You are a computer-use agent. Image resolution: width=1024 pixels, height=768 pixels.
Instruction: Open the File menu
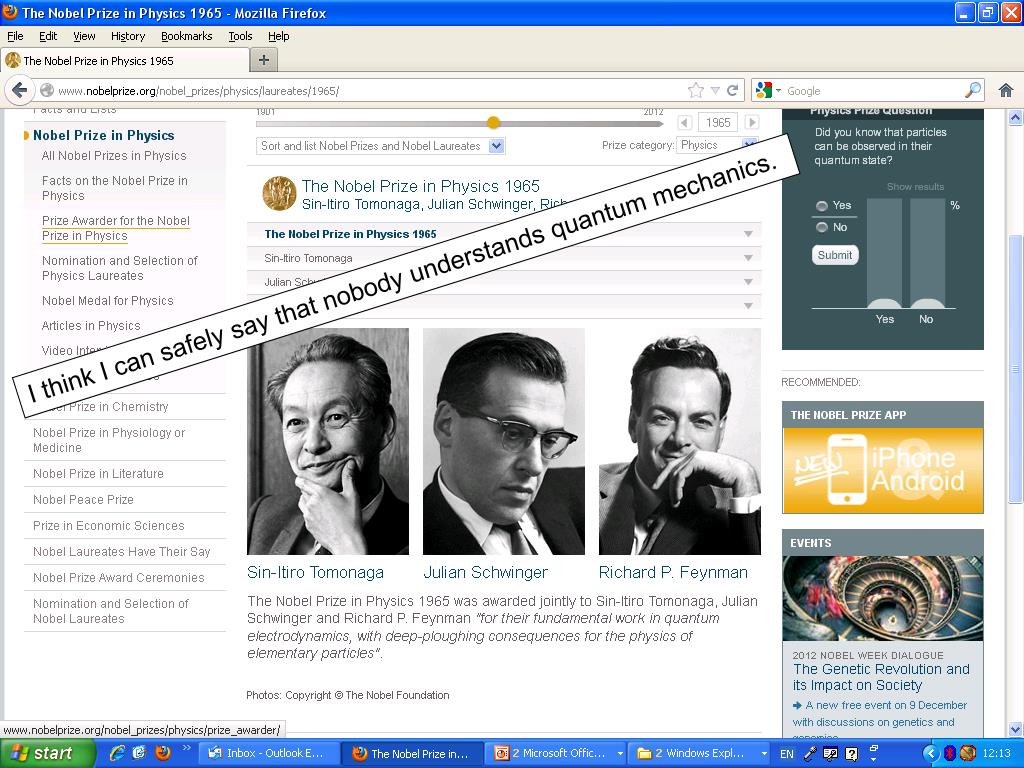(15, 36)
